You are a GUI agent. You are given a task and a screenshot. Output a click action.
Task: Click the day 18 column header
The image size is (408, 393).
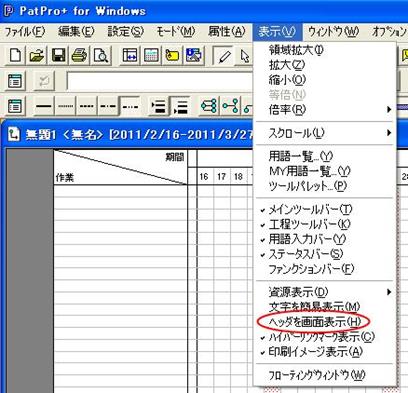point(238,176)
